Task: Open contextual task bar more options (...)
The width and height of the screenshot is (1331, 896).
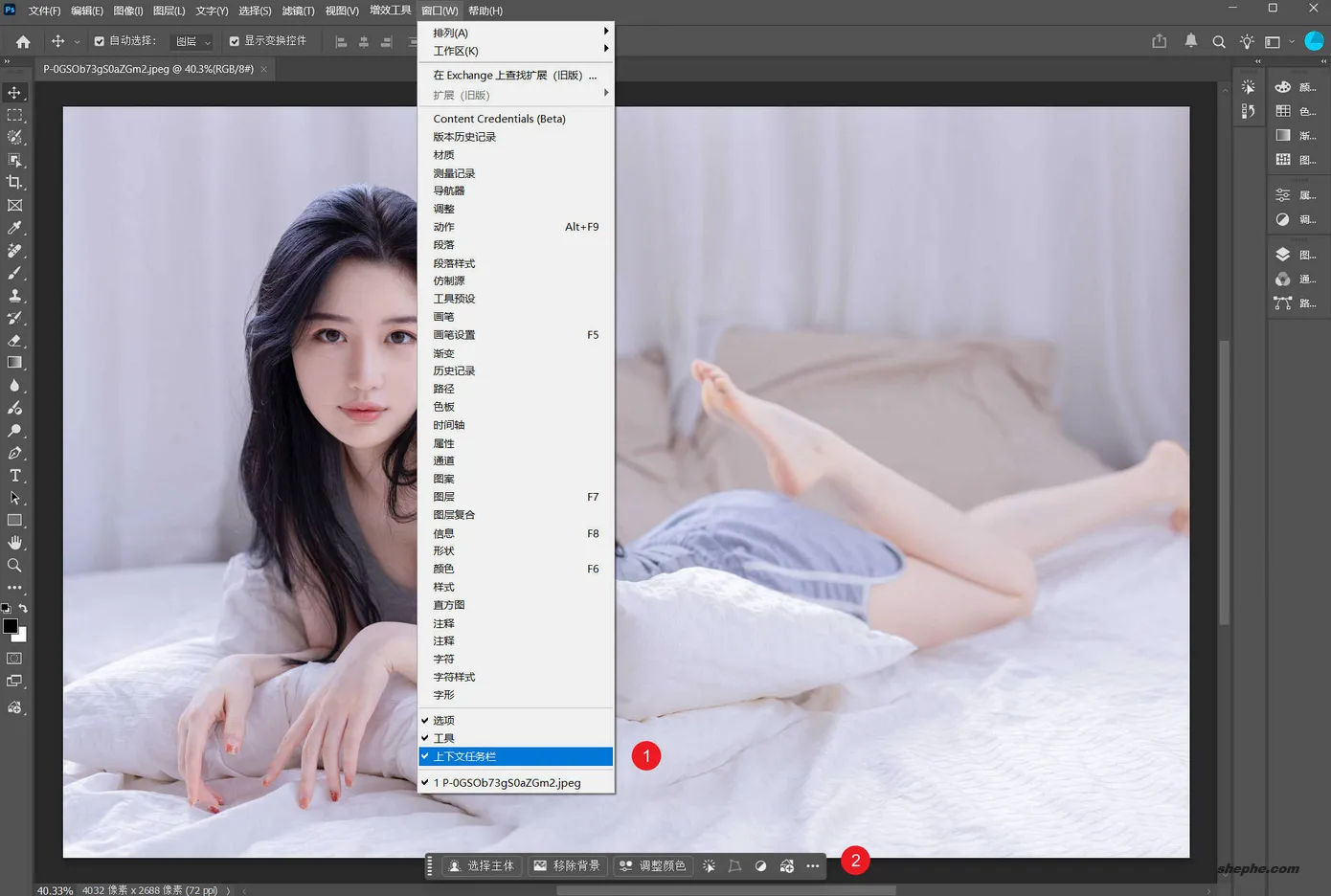Action: click(813, 865)
